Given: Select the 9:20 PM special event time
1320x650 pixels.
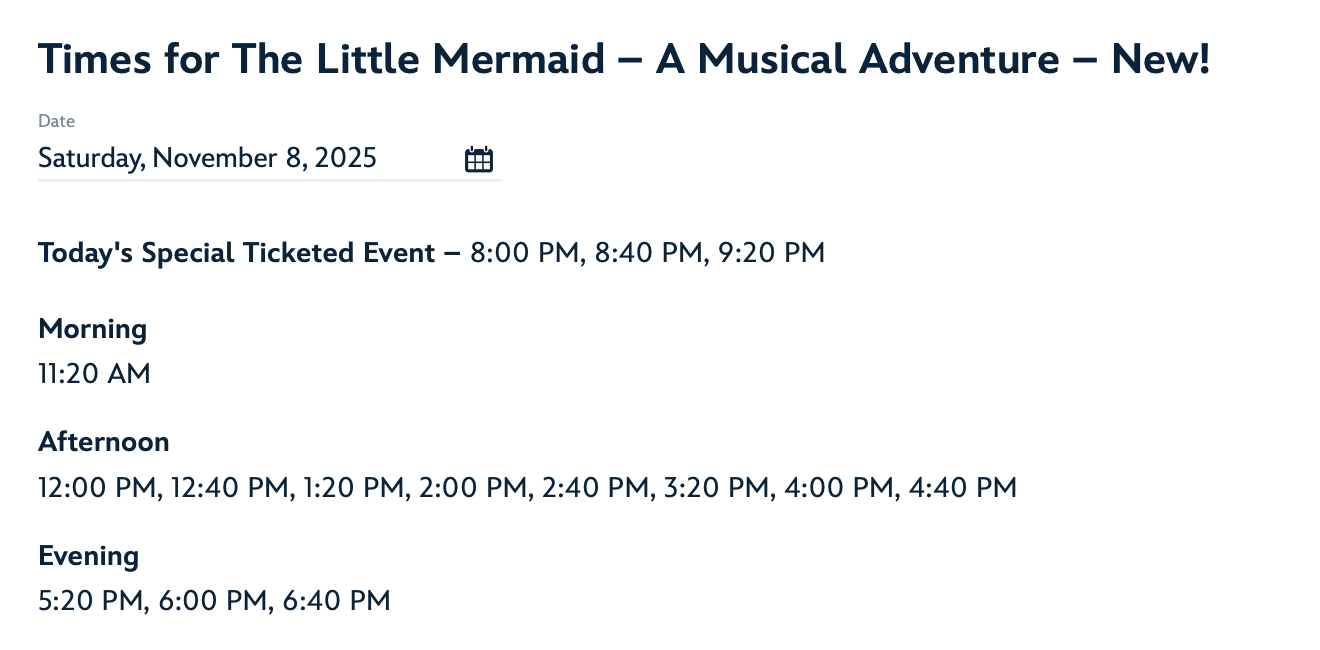Looking at the screenshot, I should click(772, 253).
